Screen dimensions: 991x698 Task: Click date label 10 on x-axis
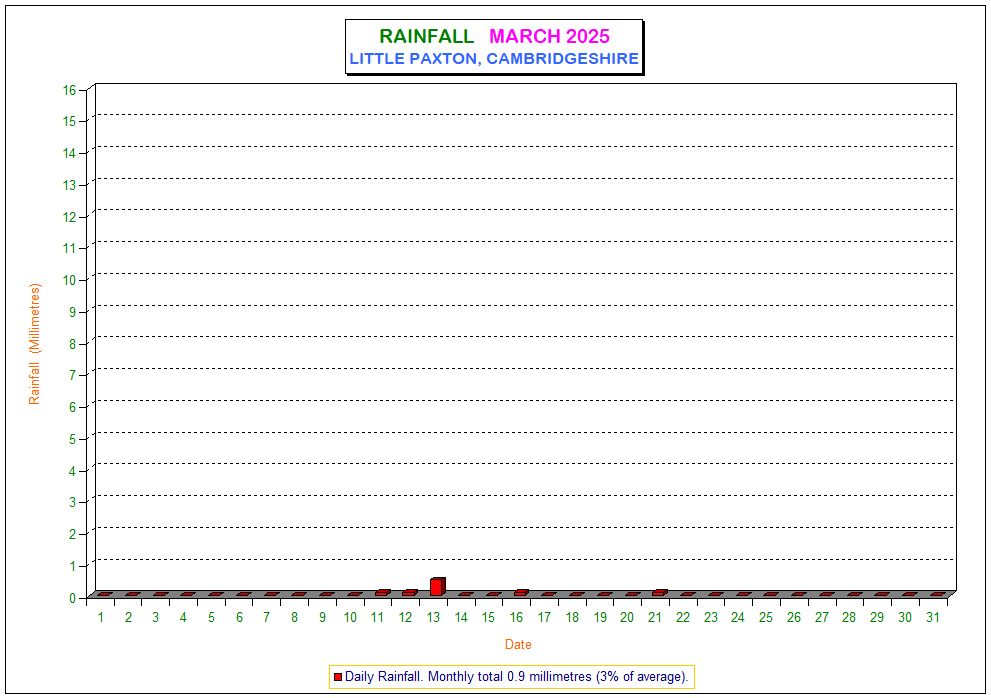pos(350,618)
